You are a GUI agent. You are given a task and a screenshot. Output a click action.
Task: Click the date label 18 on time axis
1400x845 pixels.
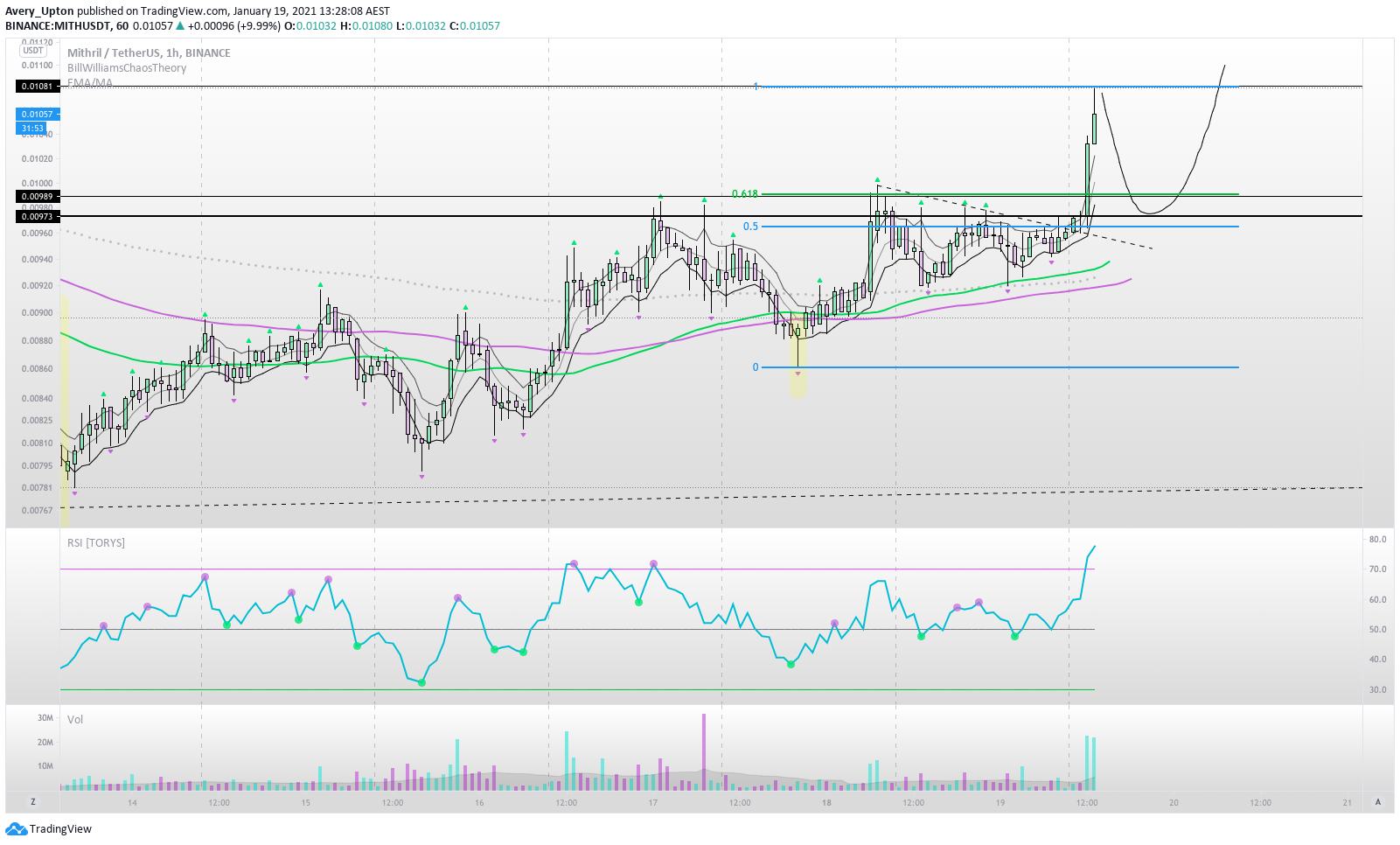click(x=826, y=802)
